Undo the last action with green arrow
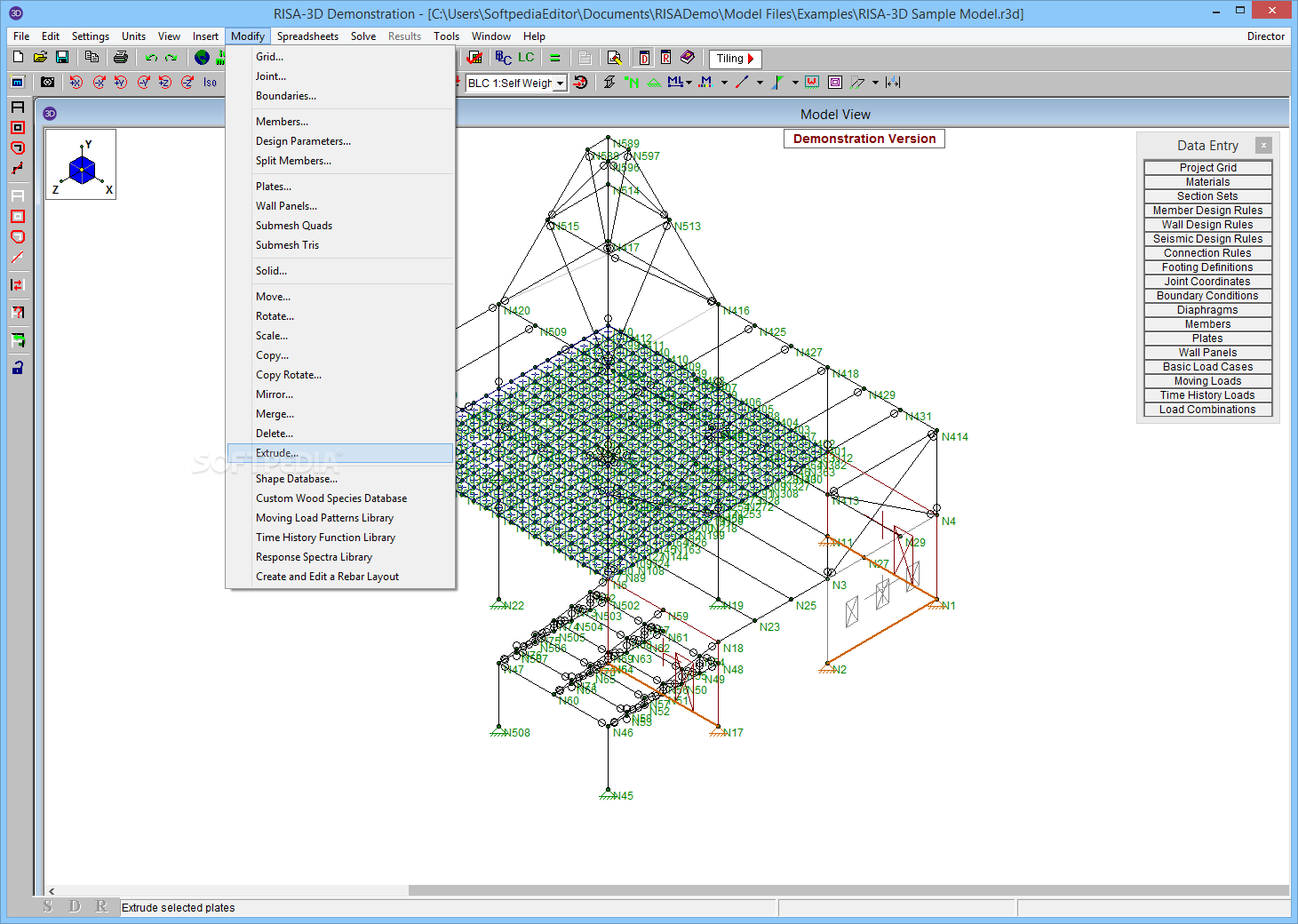The height and width of the screenshot is (924, 1298). [x=151, y=57]
